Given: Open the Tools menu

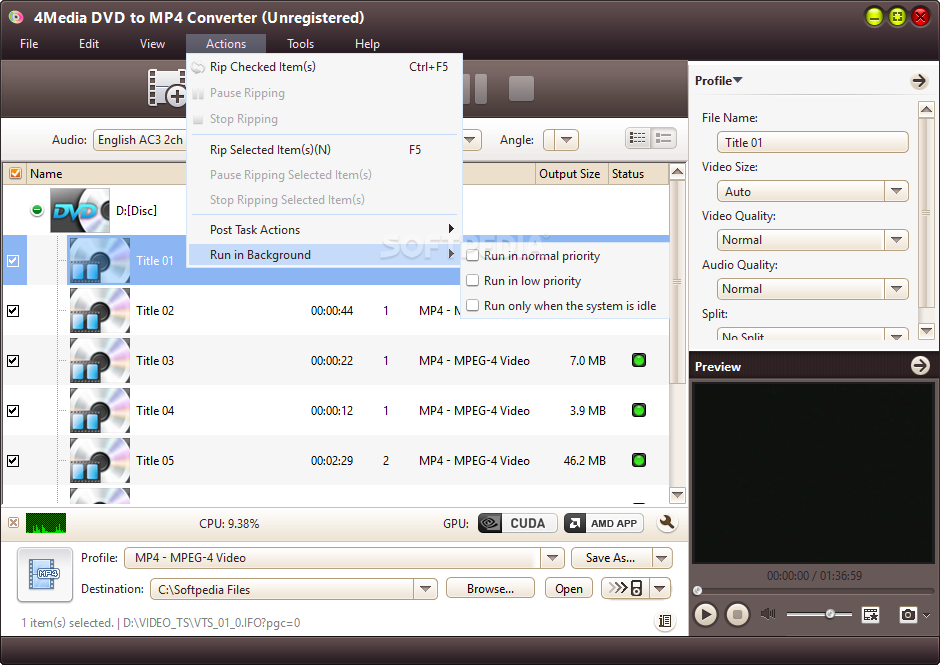Looking at the screenshot, I should coord(300,44).
